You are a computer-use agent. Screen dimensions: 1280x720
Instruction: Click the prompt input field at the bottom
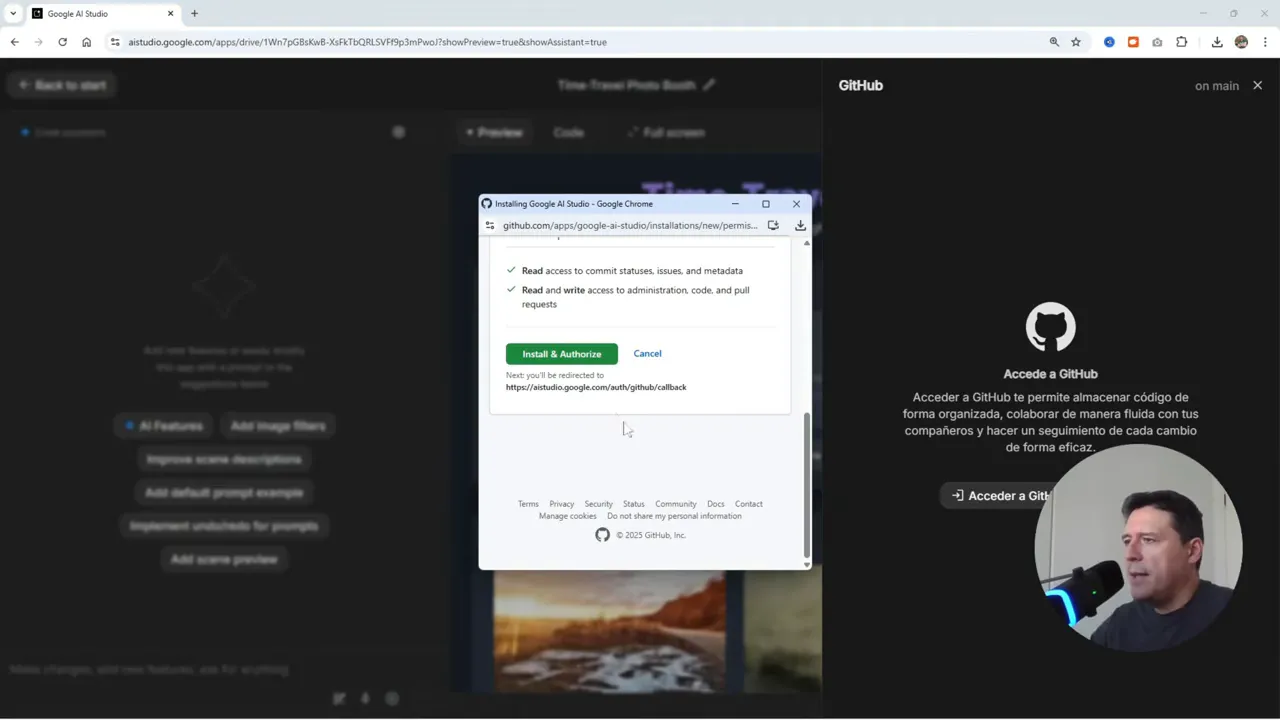pyautogui.click(x=150, y=670)
